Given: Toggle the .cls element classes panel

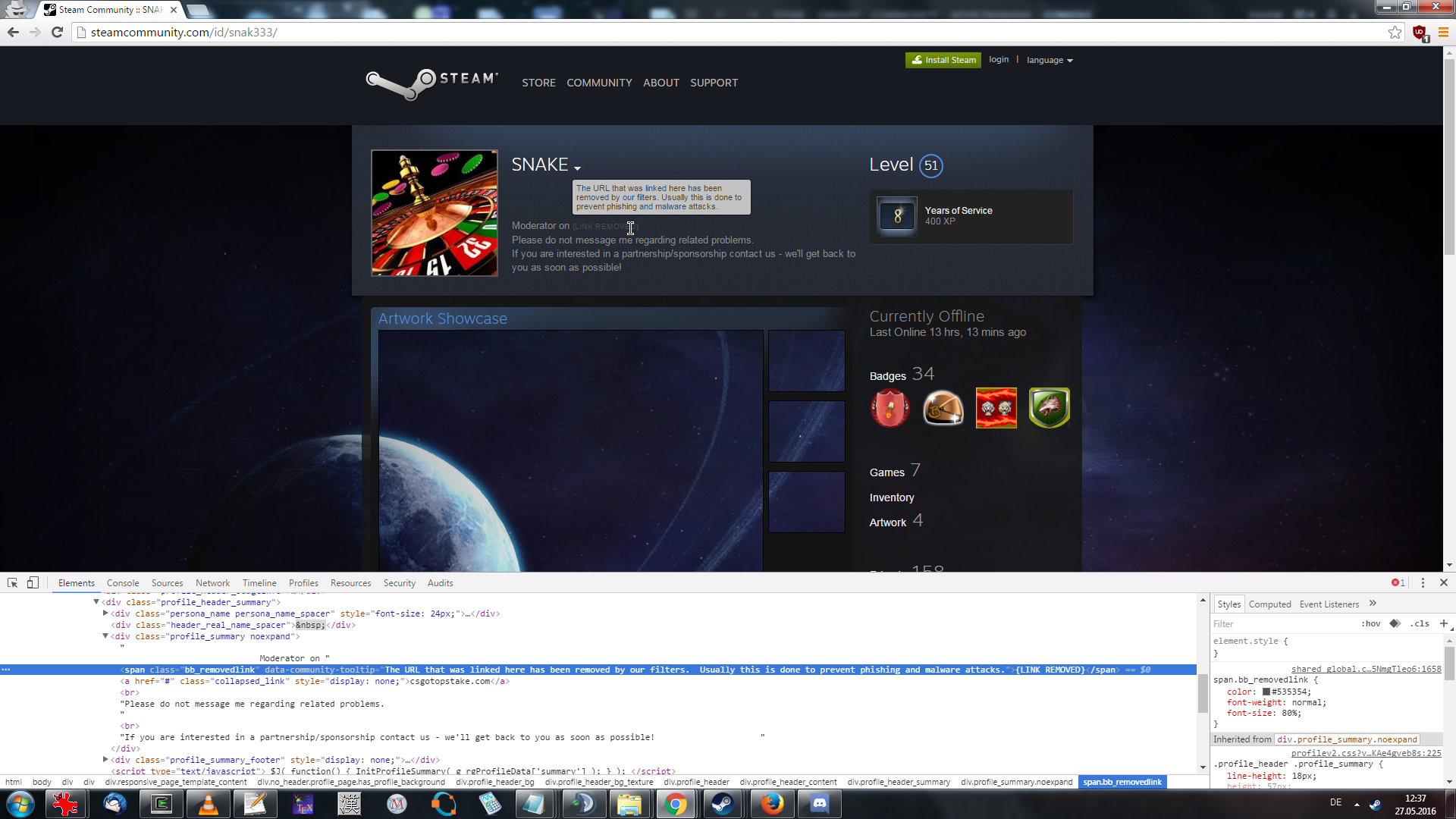Looking at the screenshot, I should point(1420,623).
